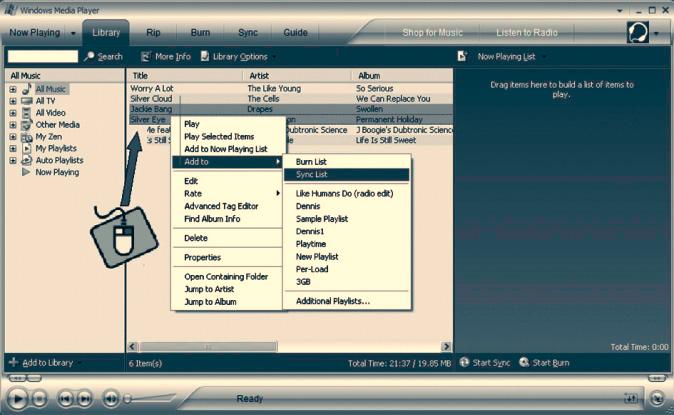The image size is (674, 415).
Task: Select Now Playing tree item
Action: pos(57,172)
